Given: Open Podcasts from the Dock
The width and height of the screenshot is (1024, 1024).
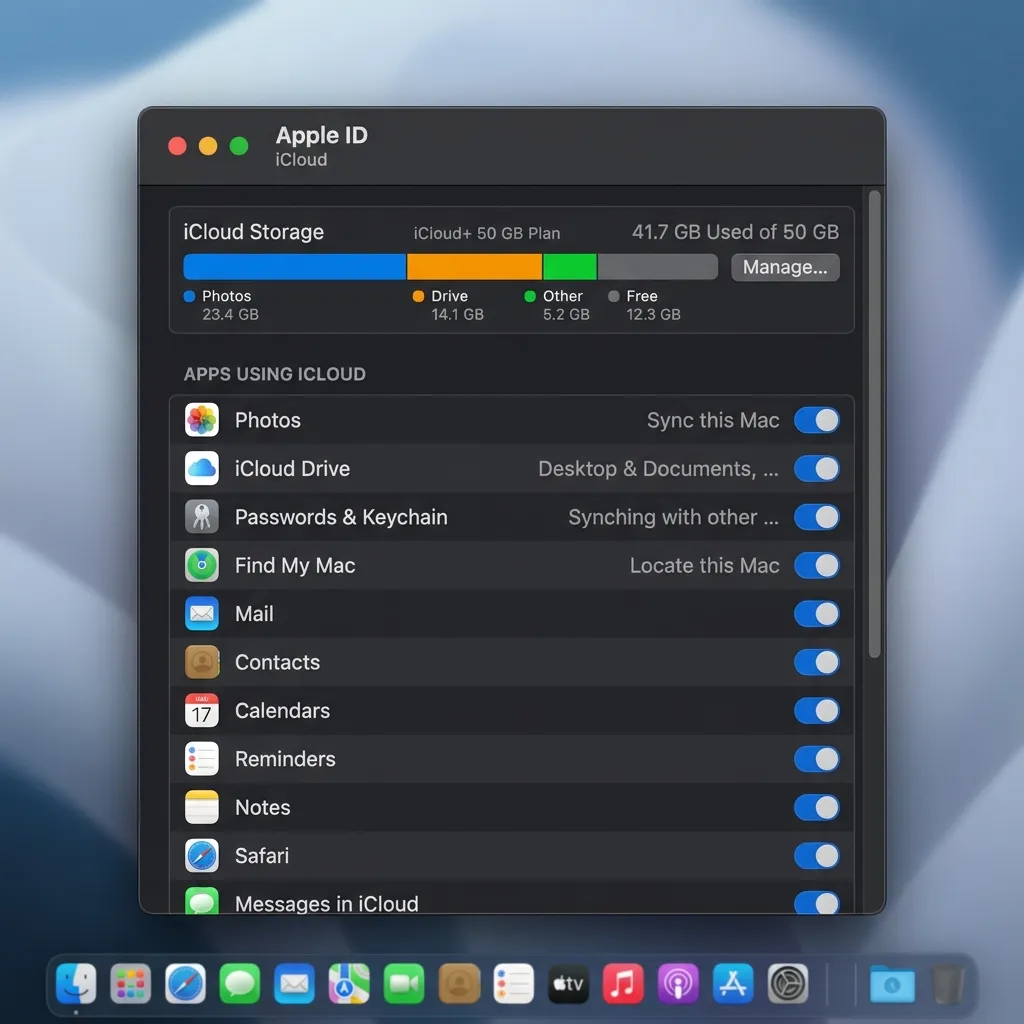Looking at the screenshot, I should [x=678, y=983].
